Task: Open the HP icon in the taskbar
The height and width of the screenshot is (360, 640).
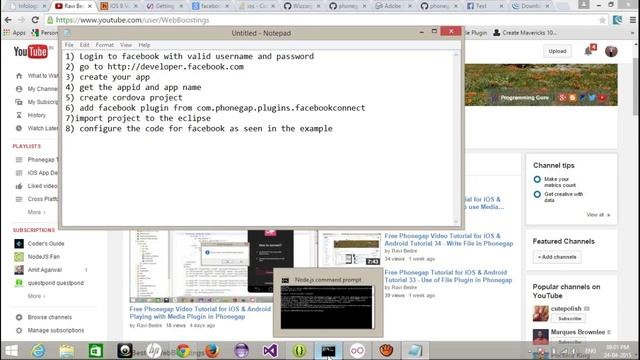Action: click(x=154, y=351)
